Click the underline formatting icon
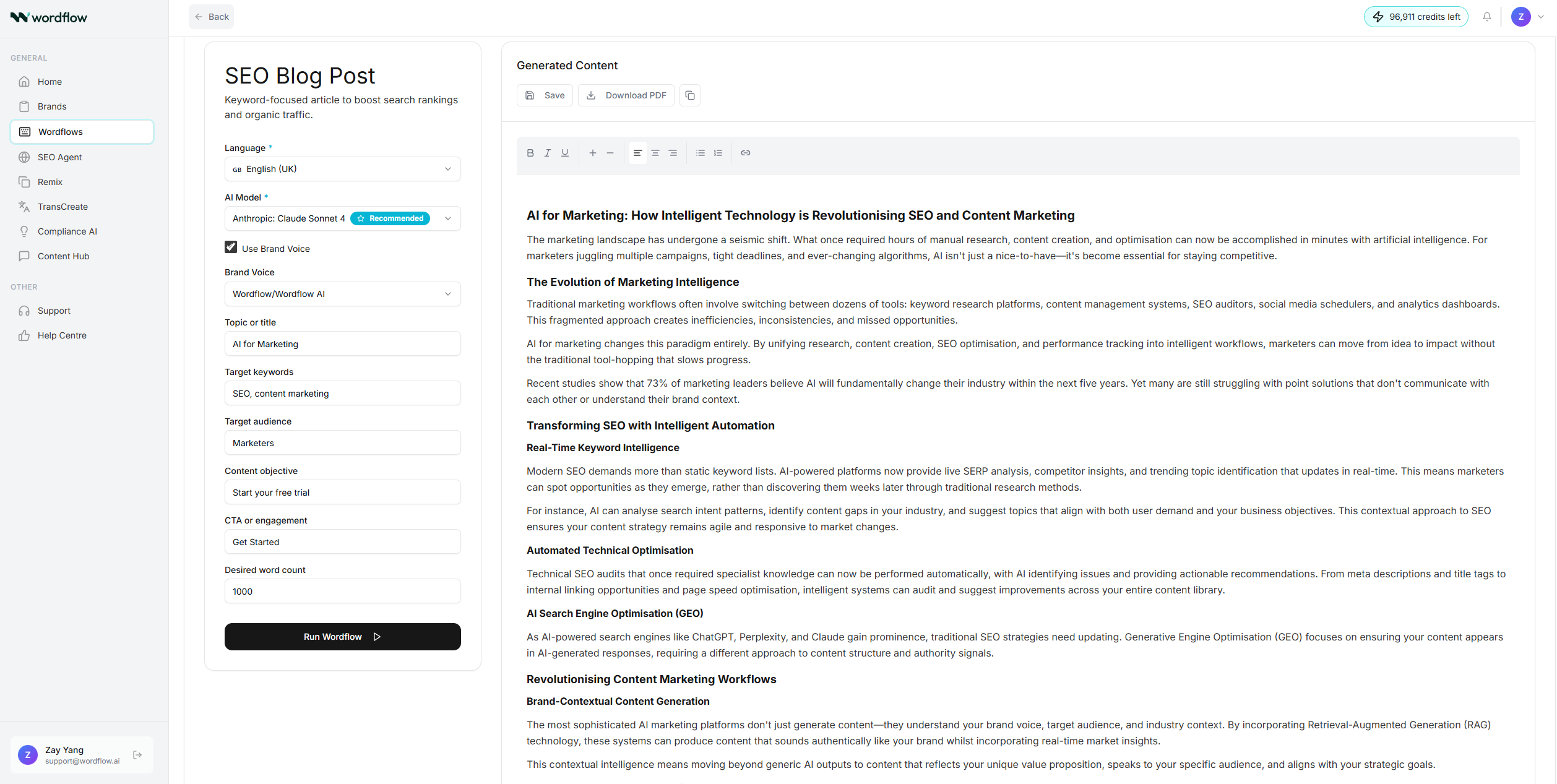This screenshot has height=784, width=1557. click(565, 153)
